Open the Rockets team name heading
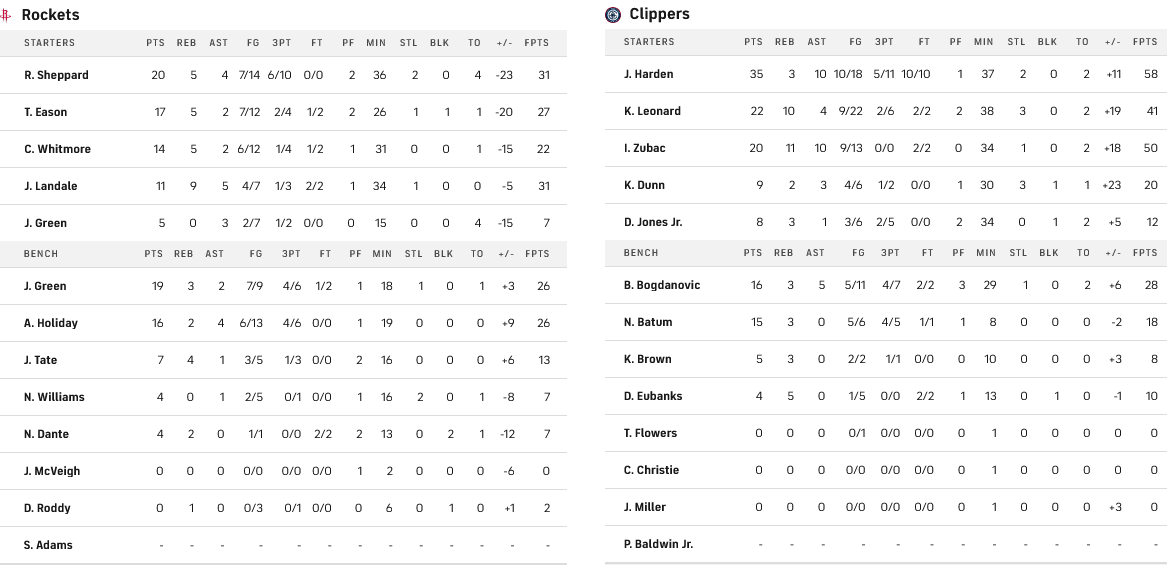This screenshot has height=565, width=1172. tap(51, 15)
